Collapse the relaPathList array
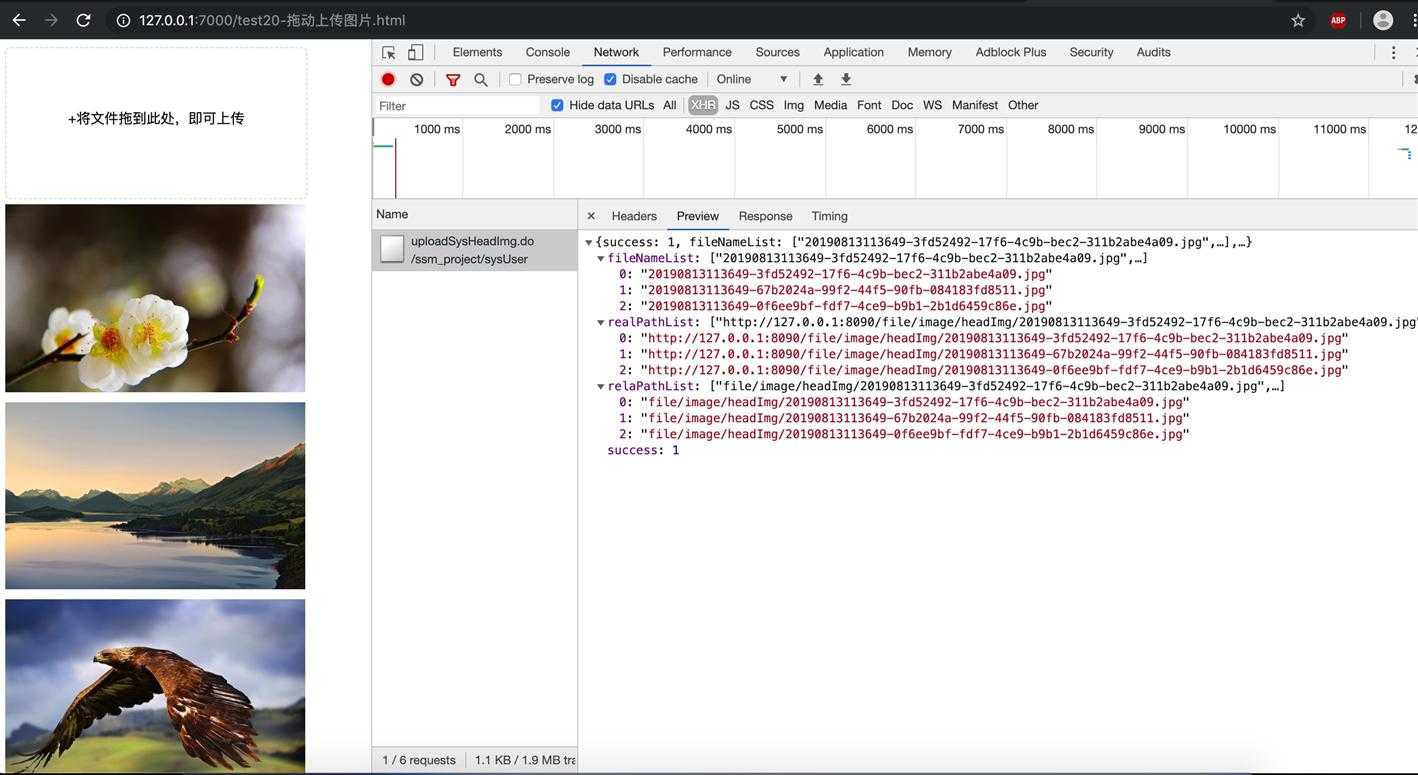Viewport: 1418px width, 775px height. click(x=601, y=386)
